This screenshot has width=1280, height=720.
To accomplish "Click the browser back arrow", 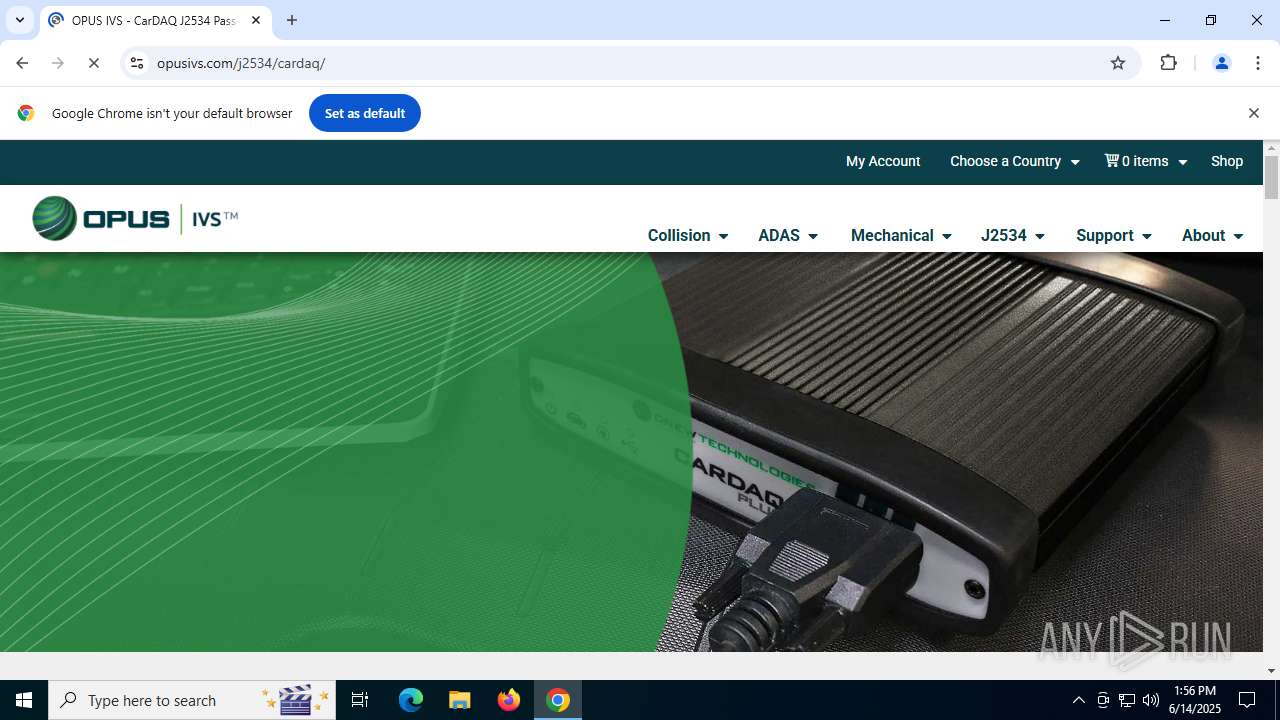I will (x=22, y=63).
